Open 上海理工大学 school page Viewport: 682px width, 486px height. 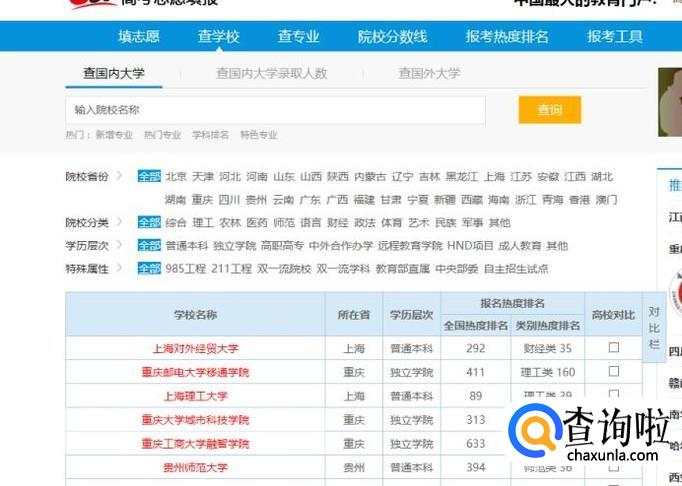tap(195, 396)
